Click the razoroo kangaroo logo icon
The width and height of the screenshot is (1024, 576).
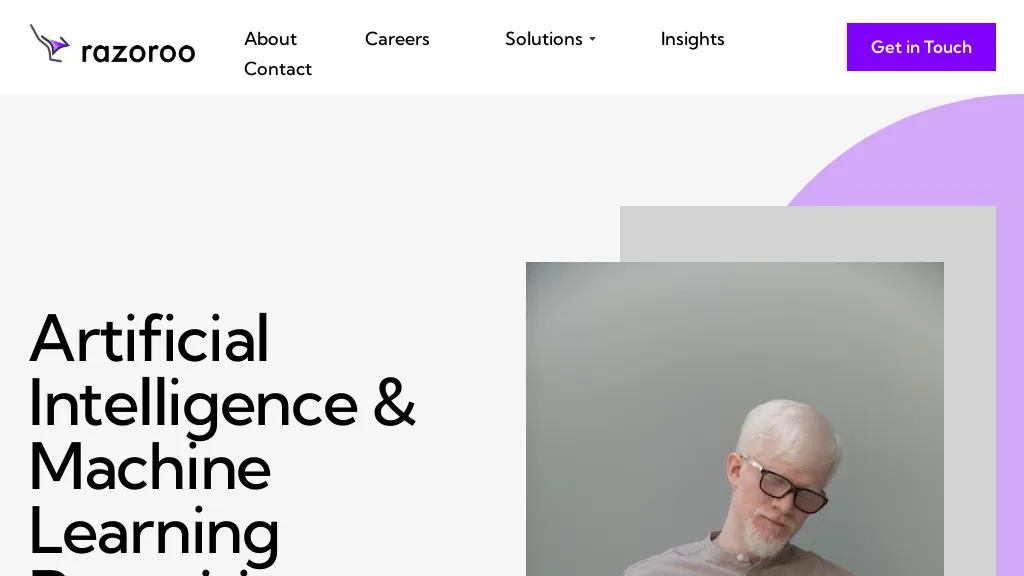(50, 43)
